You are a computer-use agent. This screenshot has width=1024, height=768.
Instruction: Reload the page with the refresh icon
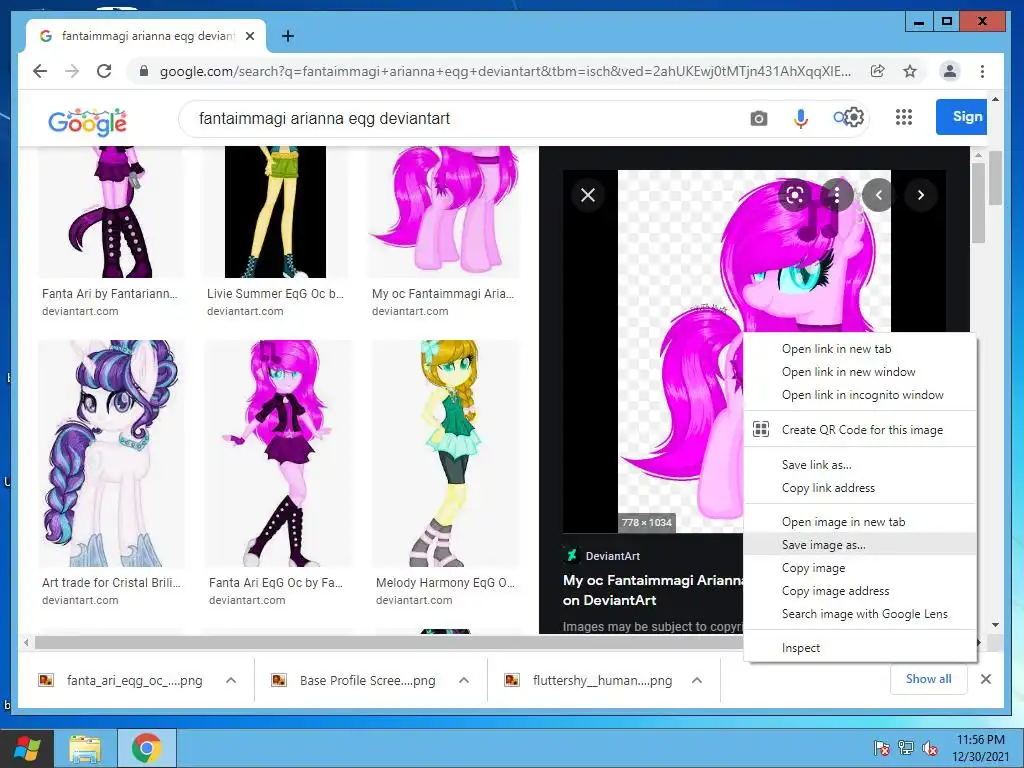(104, 71)
